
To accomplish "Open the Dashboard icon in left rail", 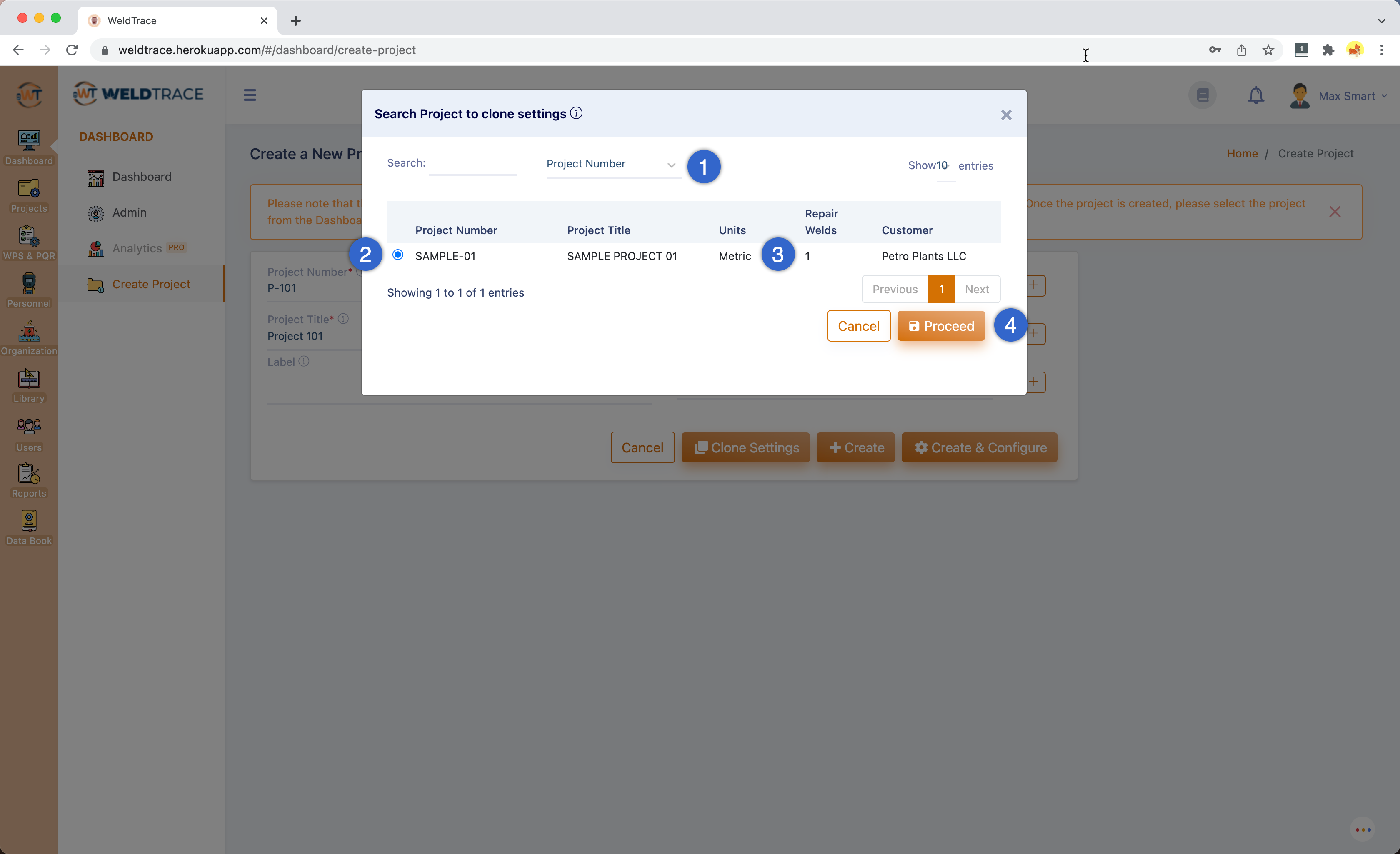I will (28, 147).
